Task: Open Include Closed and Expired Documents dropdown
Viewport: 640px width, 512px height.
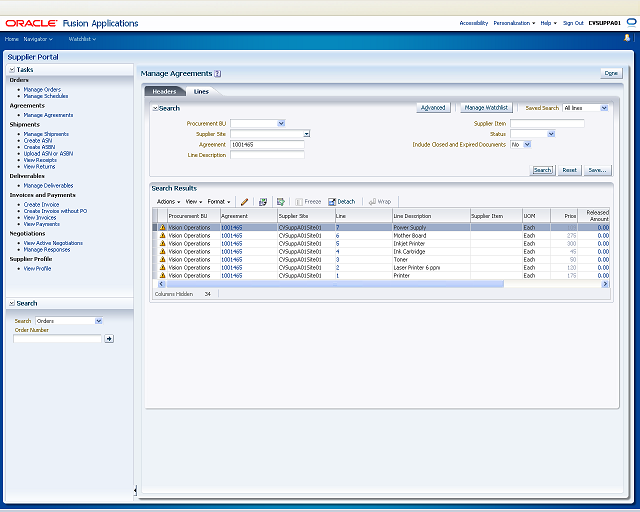Action: pyautogui.click(x=527, y=145)
